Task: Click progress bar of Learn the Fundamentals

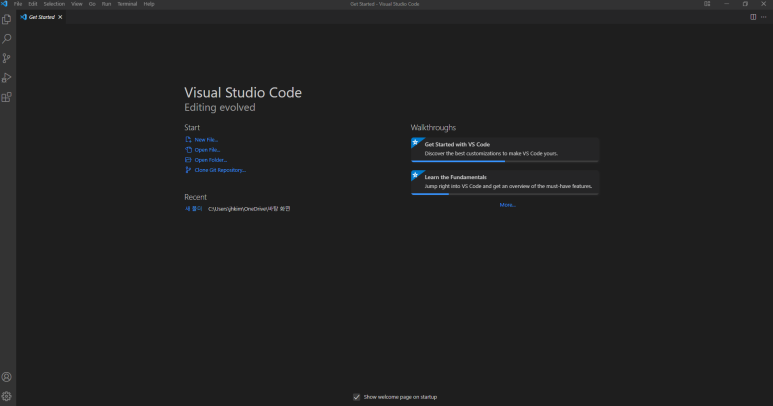Action: (505, 194)
